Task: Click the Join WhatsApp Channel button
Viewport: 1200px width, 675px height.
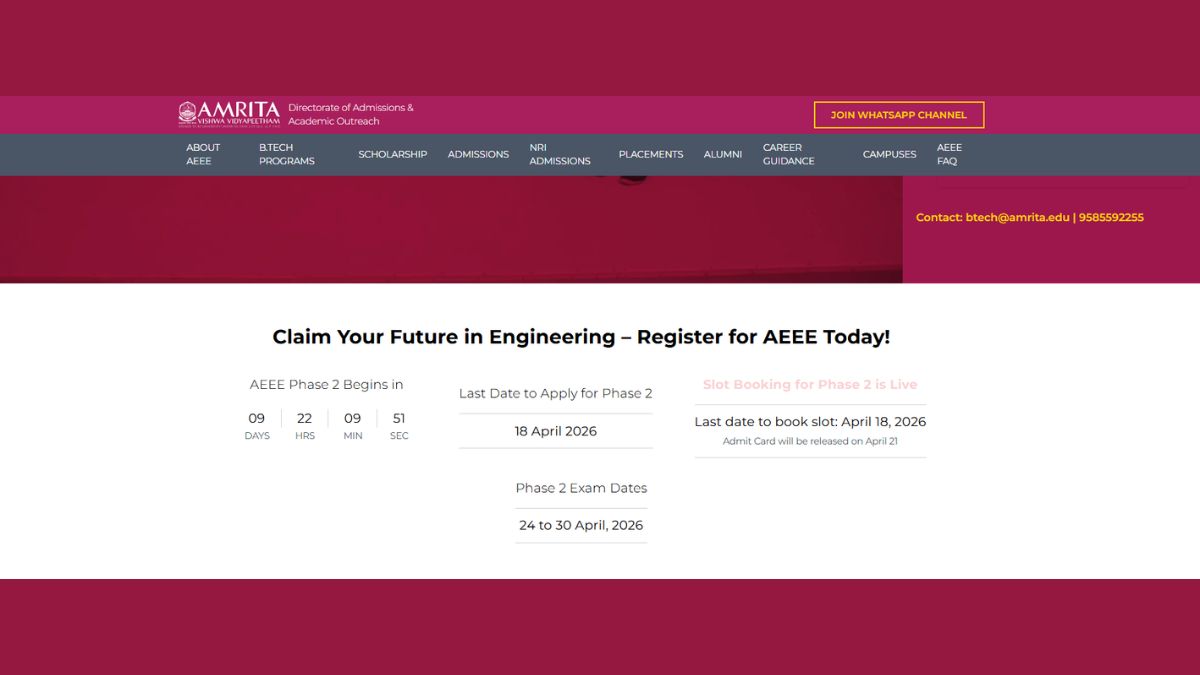Action: point(898,115)
